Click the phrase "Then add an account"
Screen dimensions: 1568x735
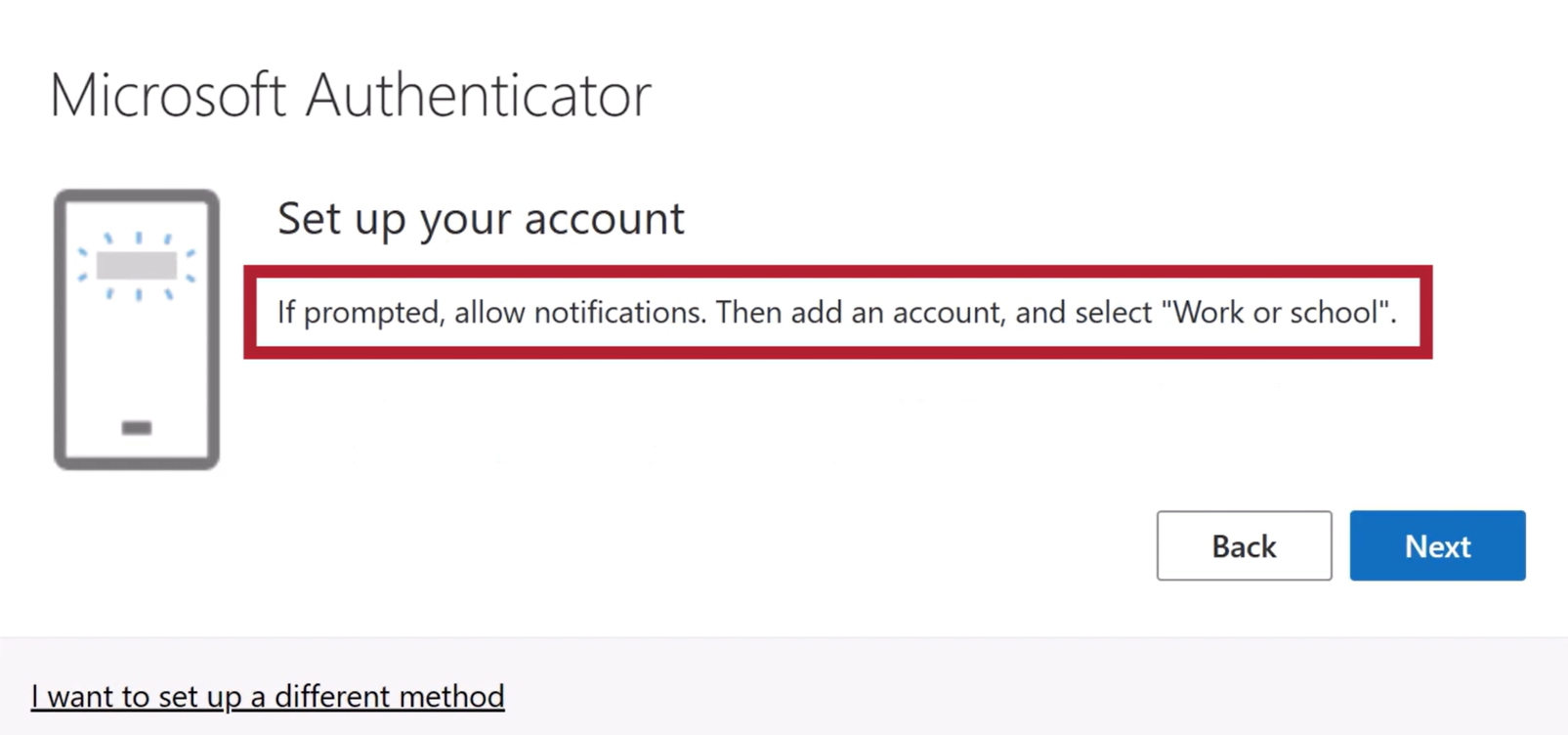860,313
